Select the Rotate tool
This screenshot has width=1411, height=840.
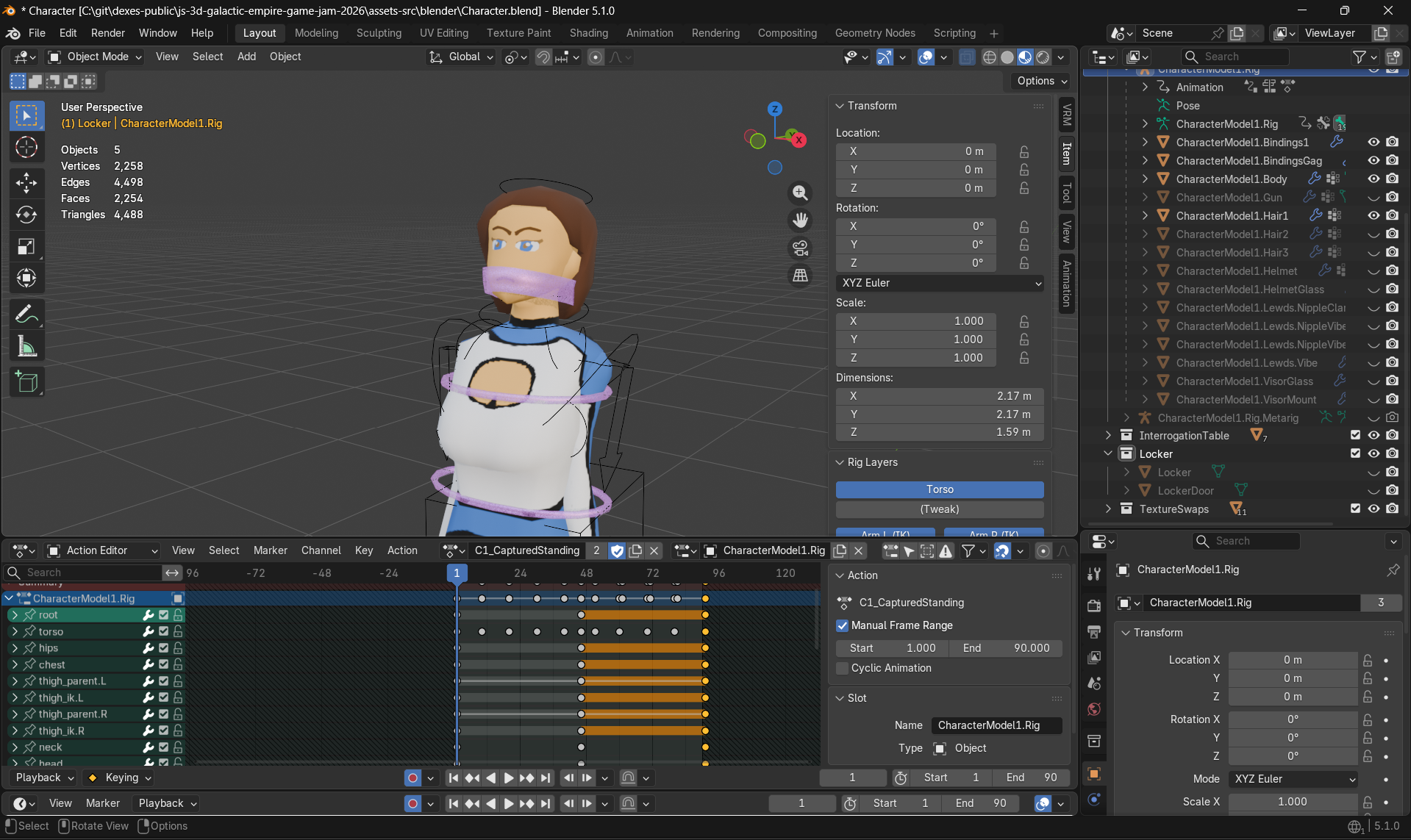coord(26,215)
